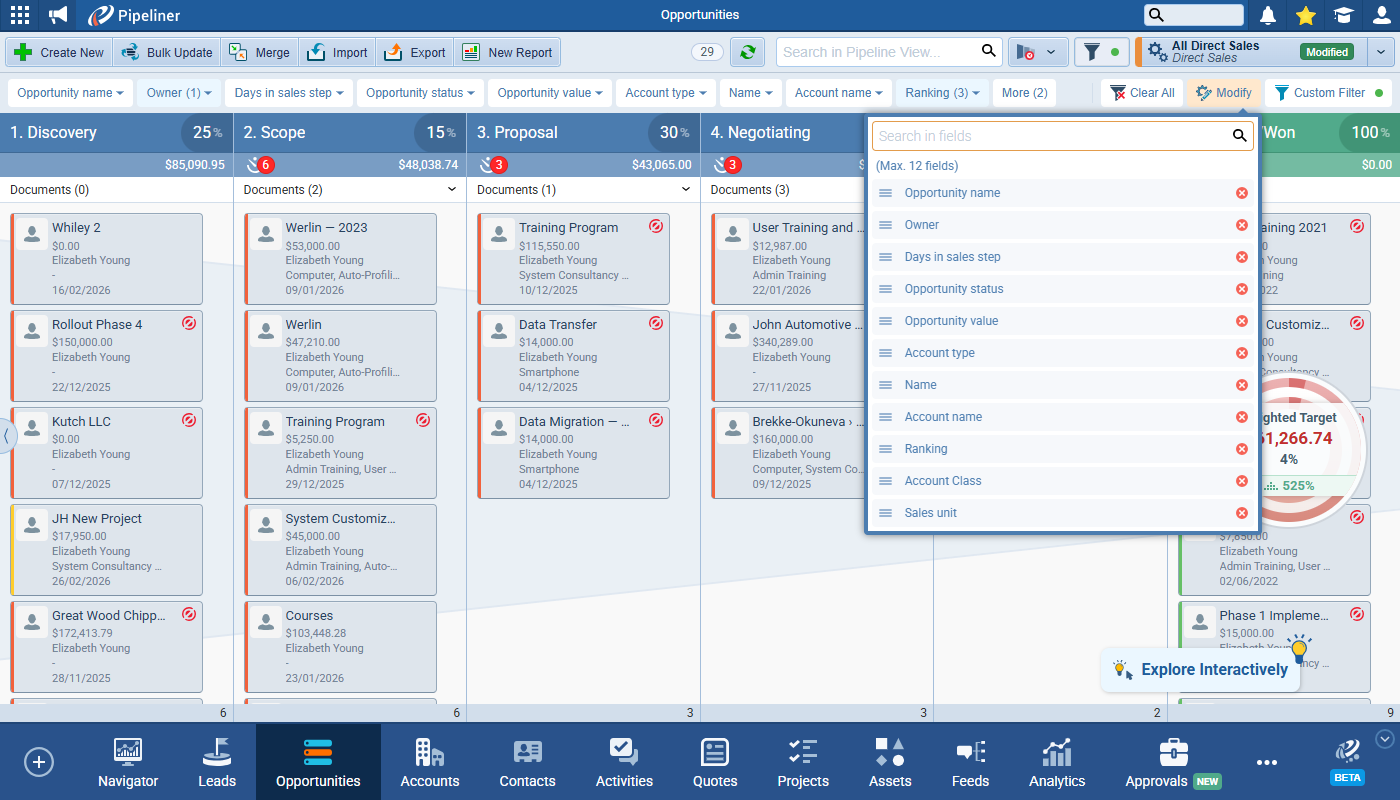Open the Ranking (3) filter dropdown
Image resolution: width=1400 pixels, height=800 pixels.
941,93
